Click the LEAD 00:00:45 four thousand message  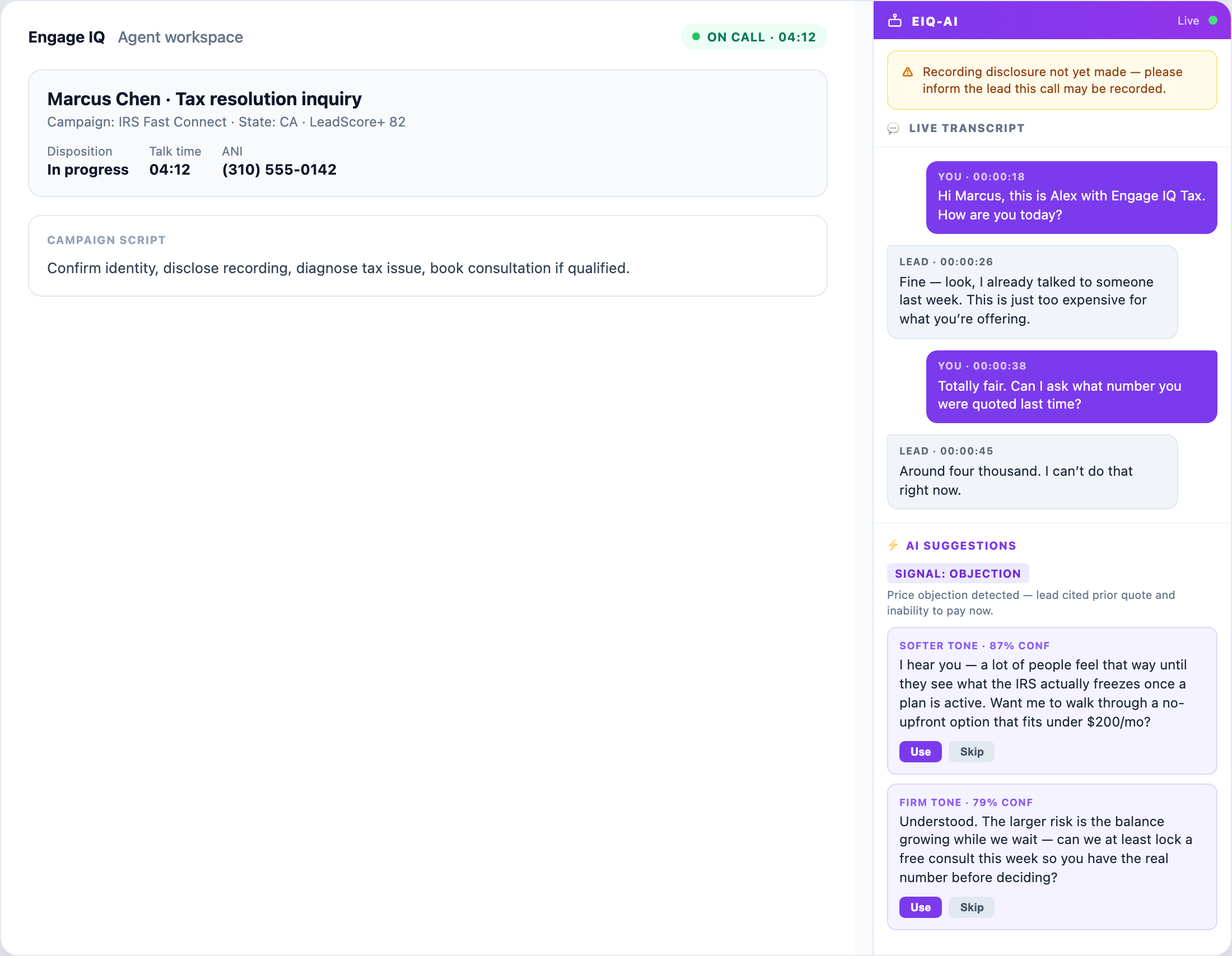click(1032, 472)
